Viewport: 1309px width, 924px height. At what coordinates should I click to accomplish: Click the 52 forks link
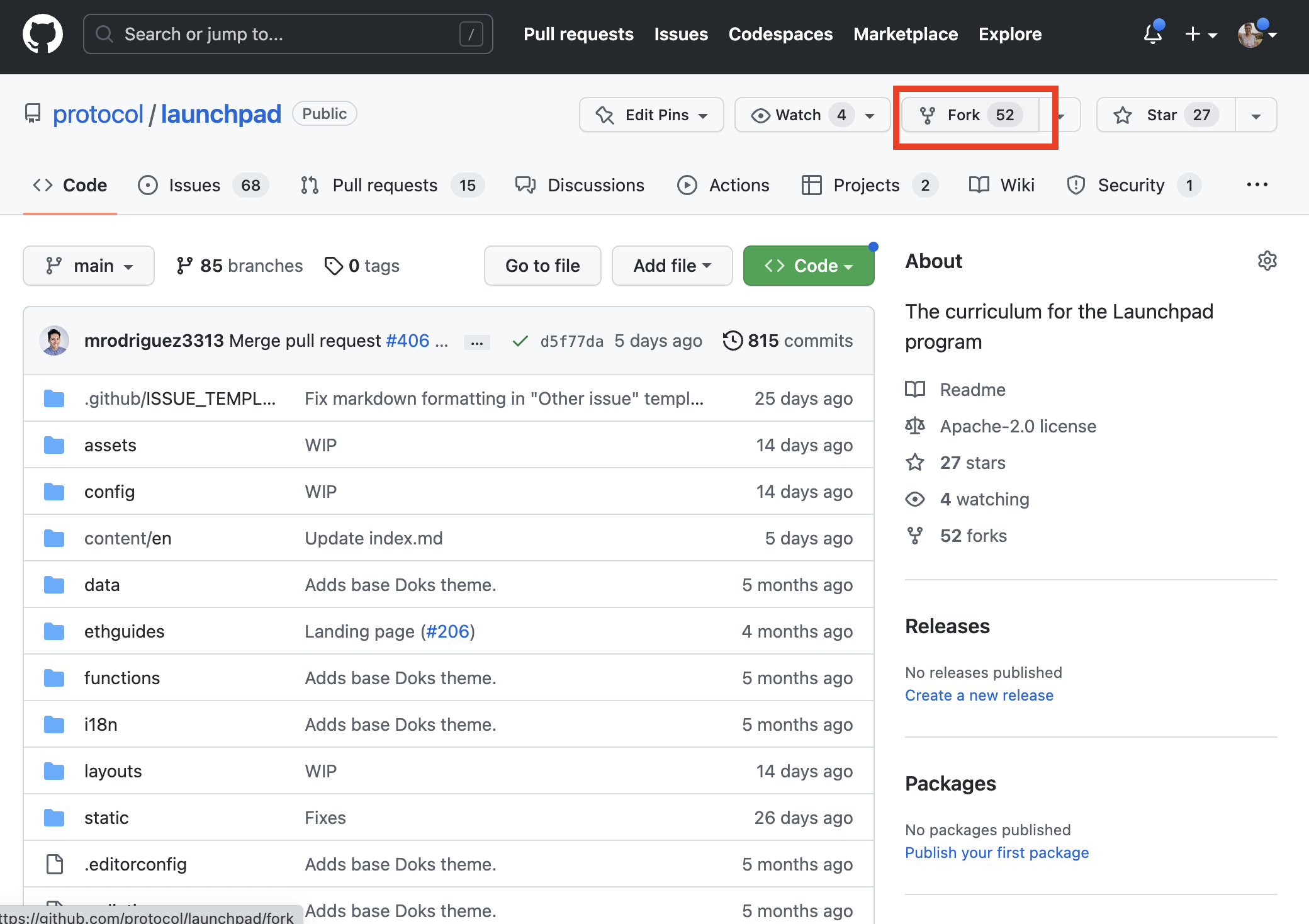coord(973,536)
